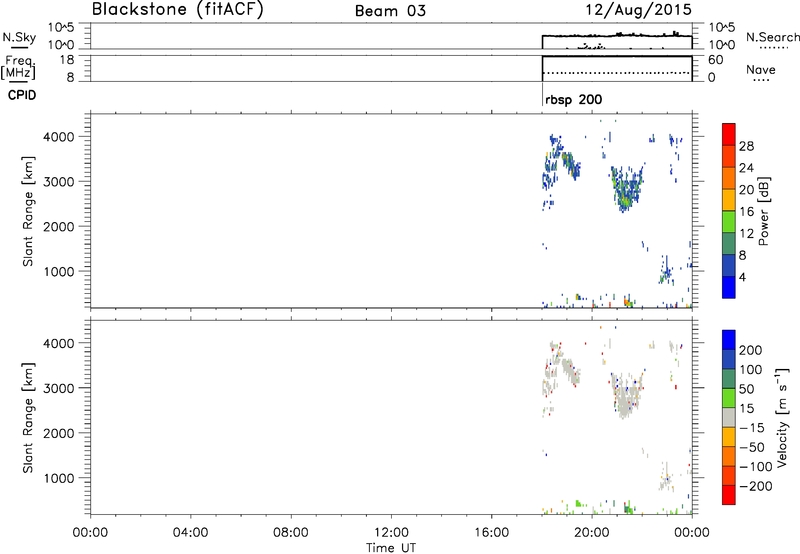Click the gray scatter cluster near 21:00 in velocity panel
The width and height of the screenshot is (800, 554).
pyautogui.click(x=627, y=398)
